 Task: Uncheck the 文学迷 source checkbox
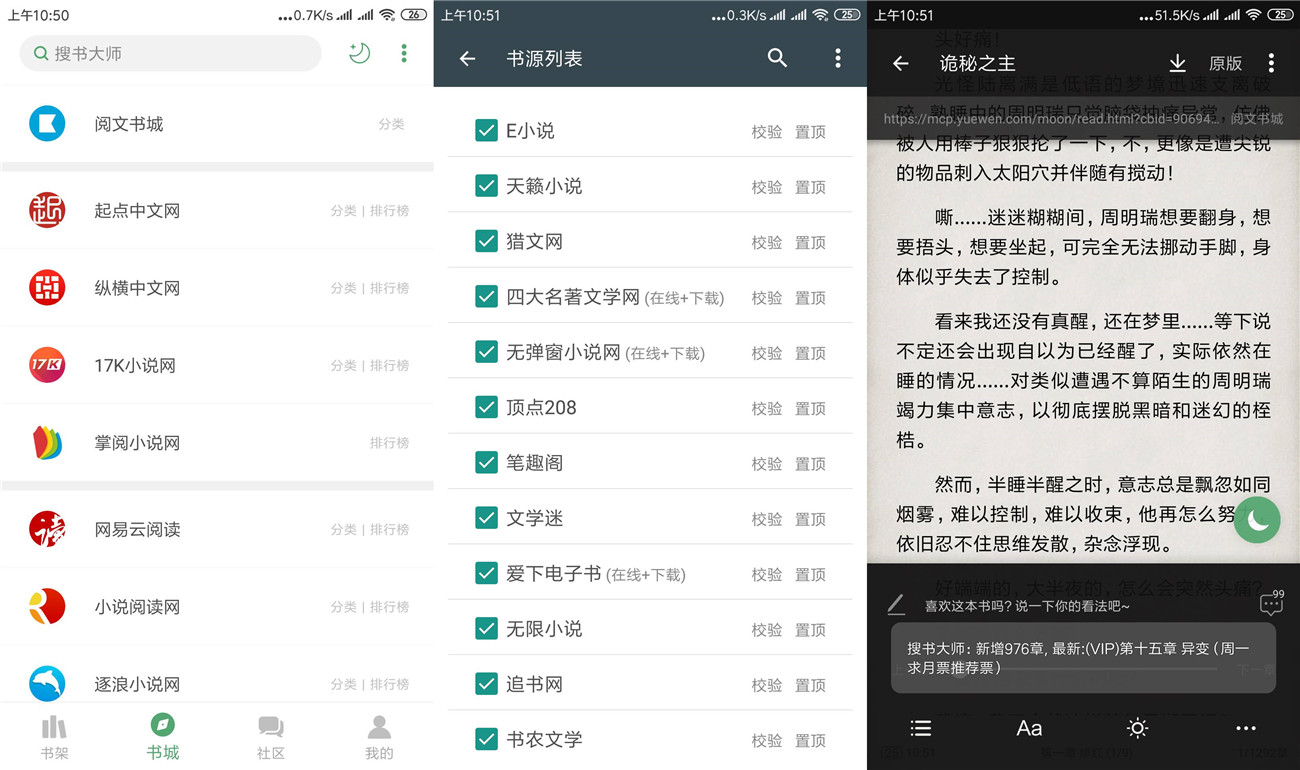[486, 518]
